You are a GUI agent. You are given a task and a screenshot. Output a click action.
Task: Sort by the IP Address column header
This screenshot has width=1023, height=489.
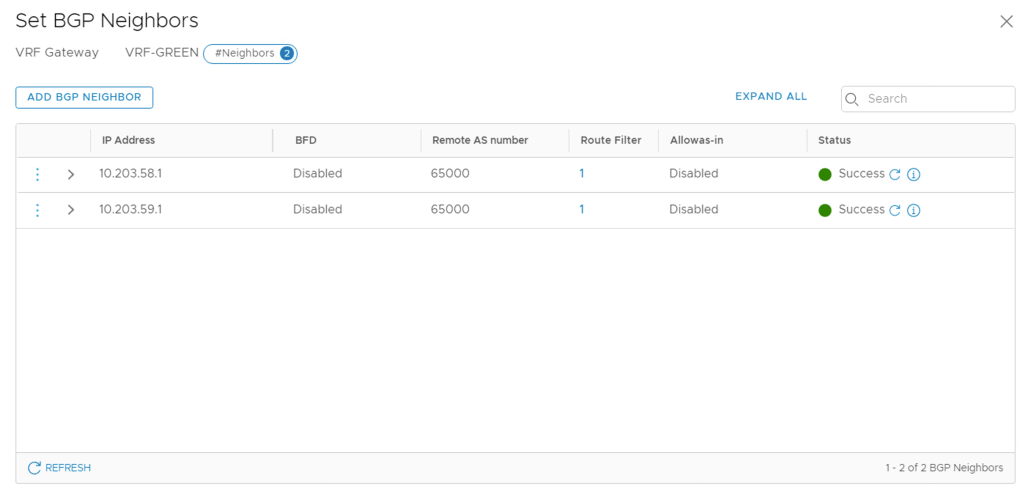[128, 140]
